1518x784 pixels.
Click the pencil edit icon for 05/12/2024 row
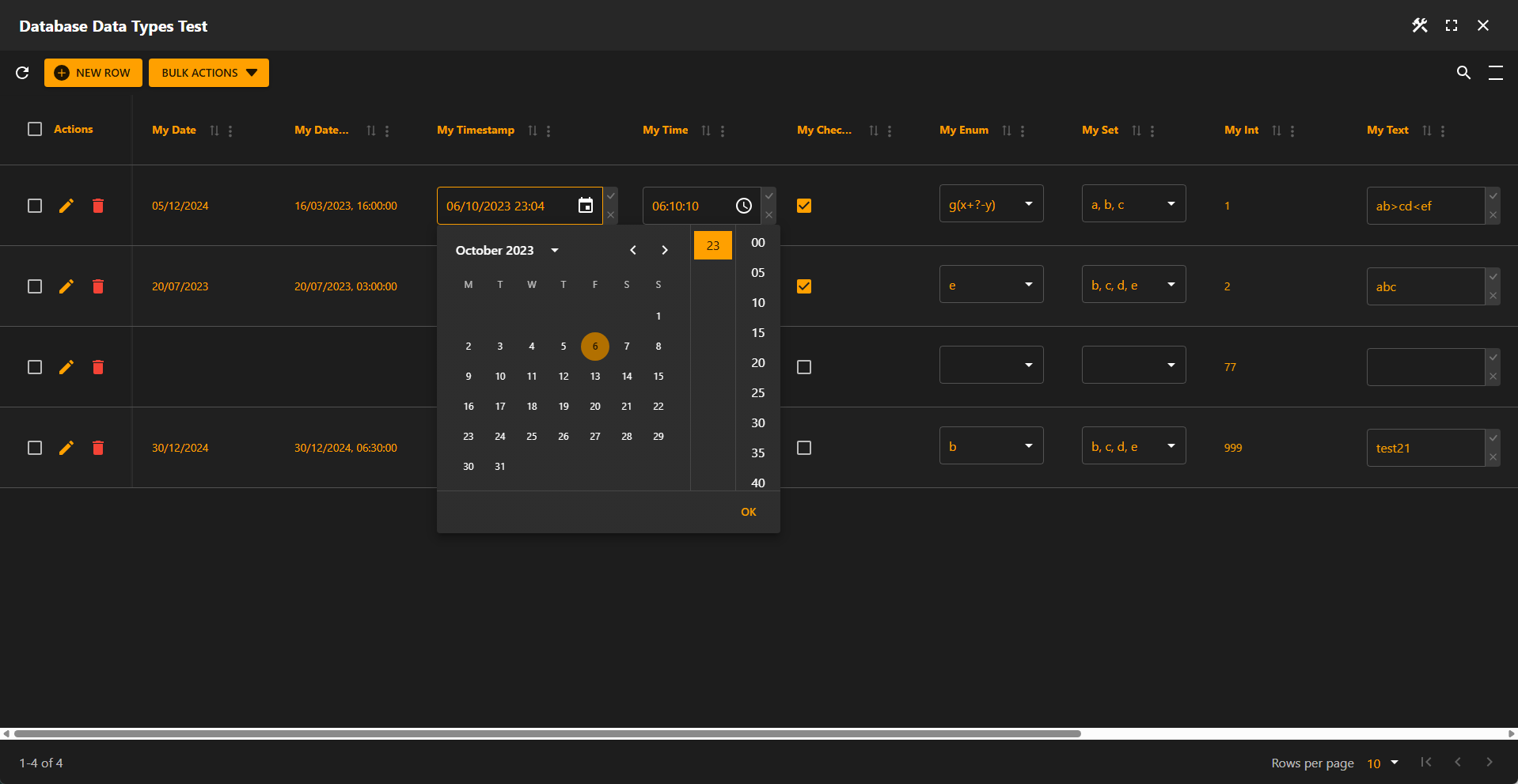pyautogui.click(x=66, y=206)
